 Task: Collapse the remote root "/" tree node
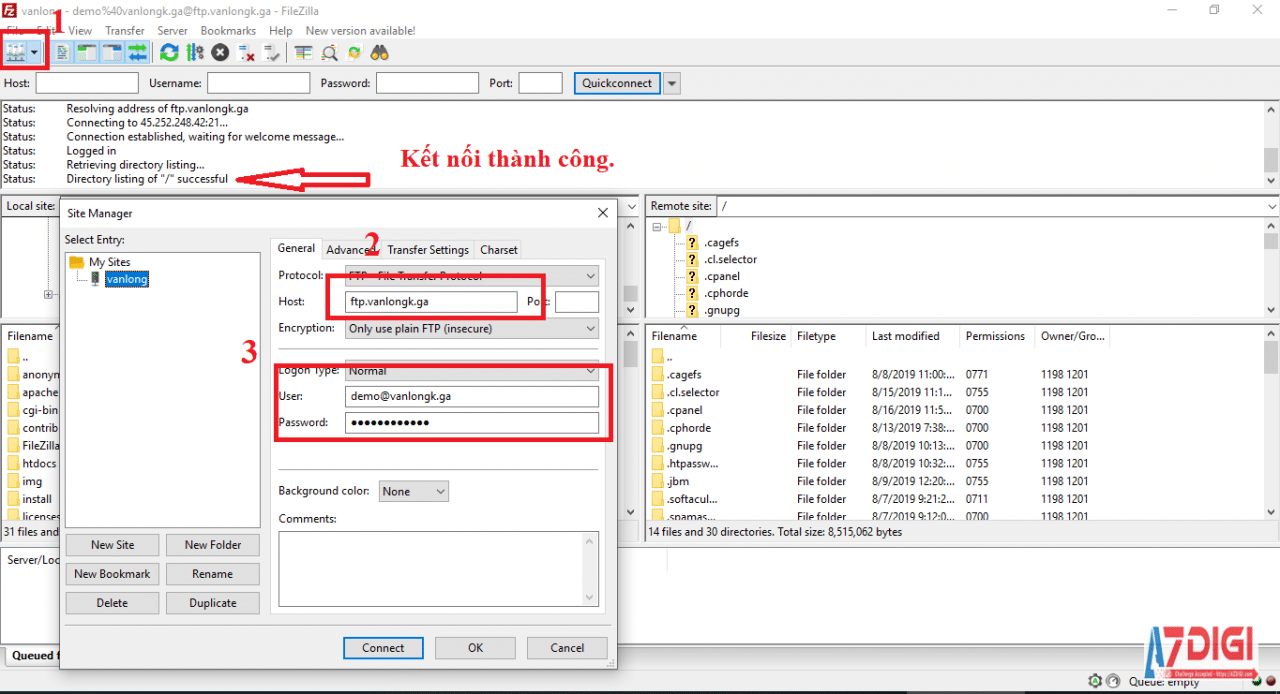[x=657, y=226]
